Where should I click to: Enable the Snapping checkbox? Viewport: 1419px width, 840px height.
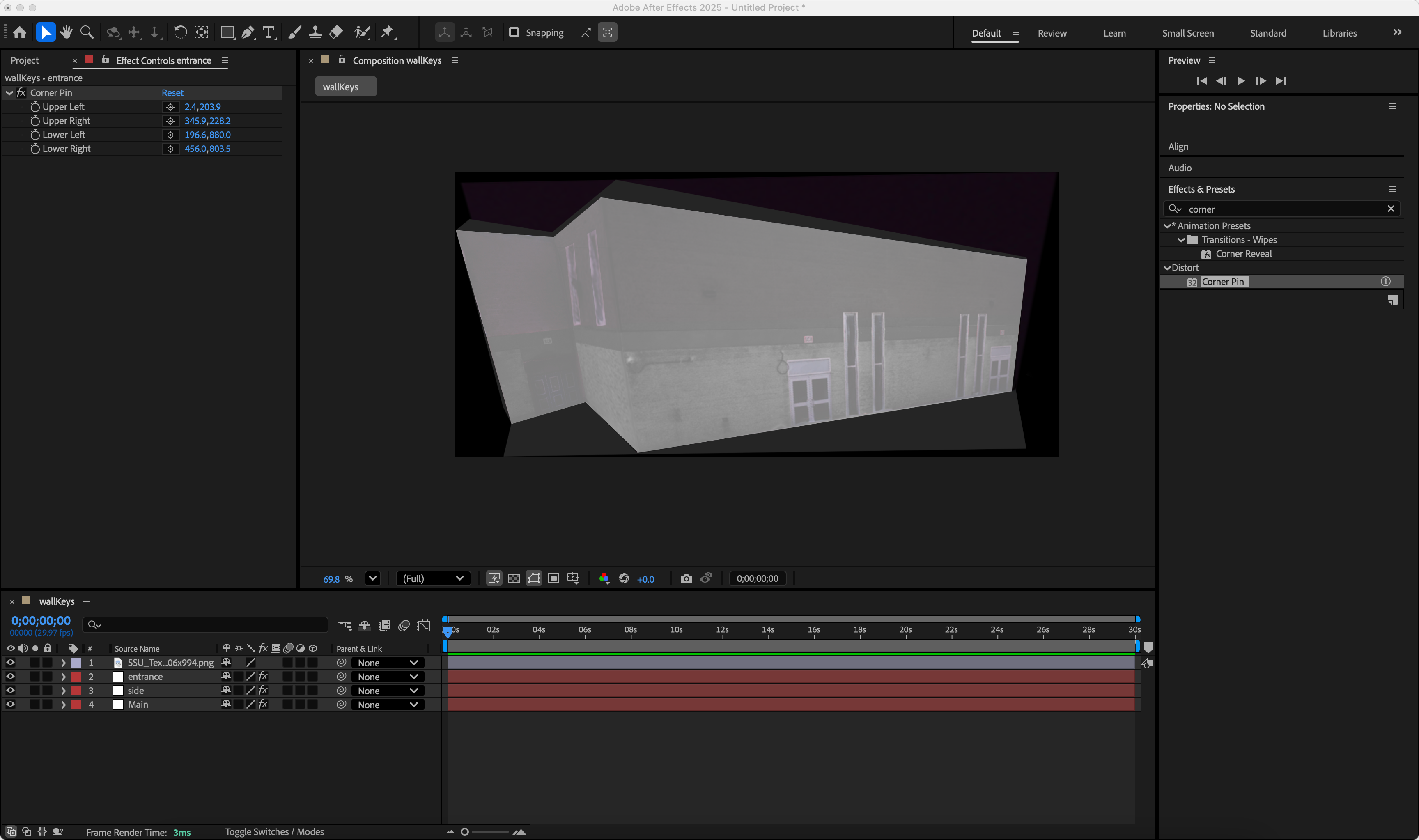(514, 32)
